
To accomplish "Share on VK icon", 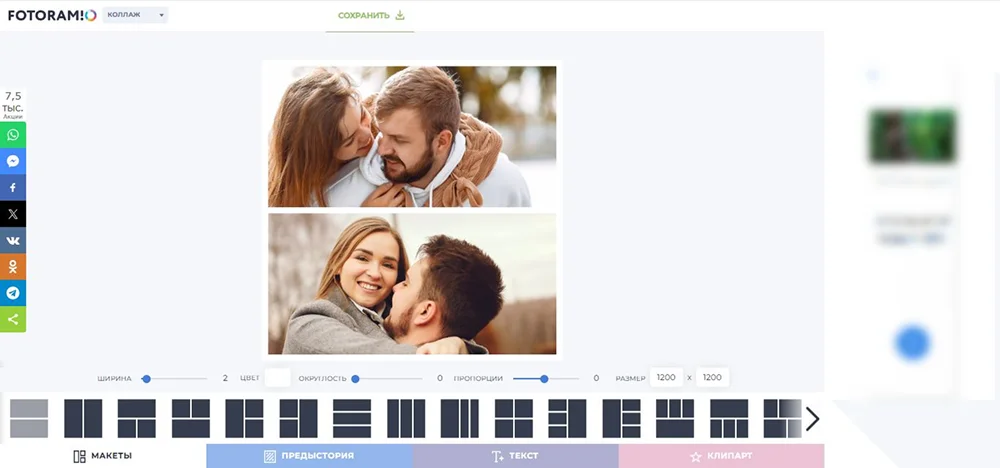I will pos(13,240).
